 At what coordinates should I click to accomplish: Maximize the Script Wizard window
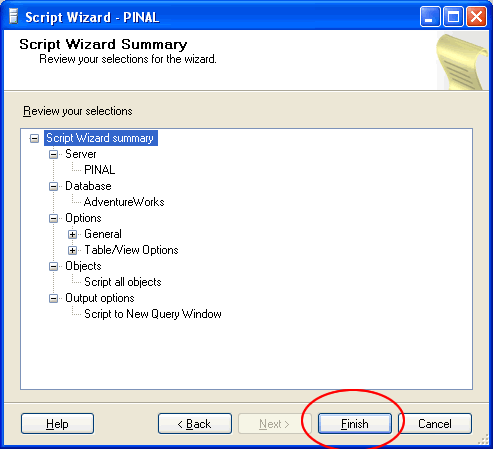tap(453, 17)
